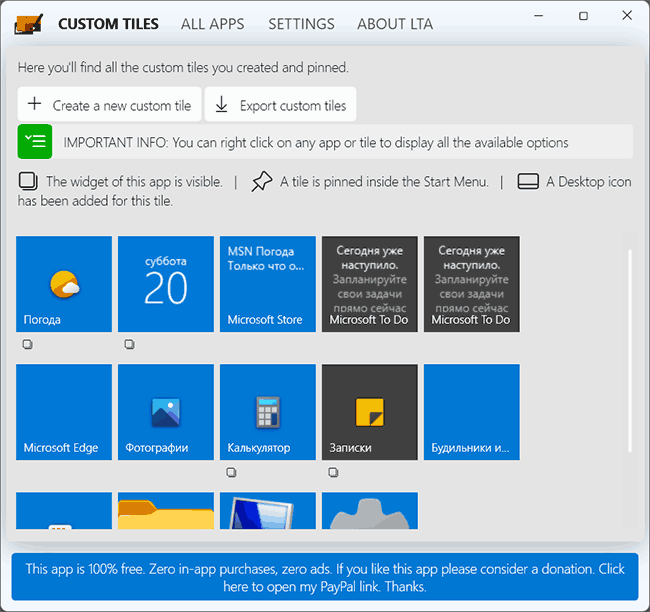The height and width of the screenshot is (612, 650).
Task: Select the Погода weather tile
Action: pyautogui.click(x=64, y=284)
